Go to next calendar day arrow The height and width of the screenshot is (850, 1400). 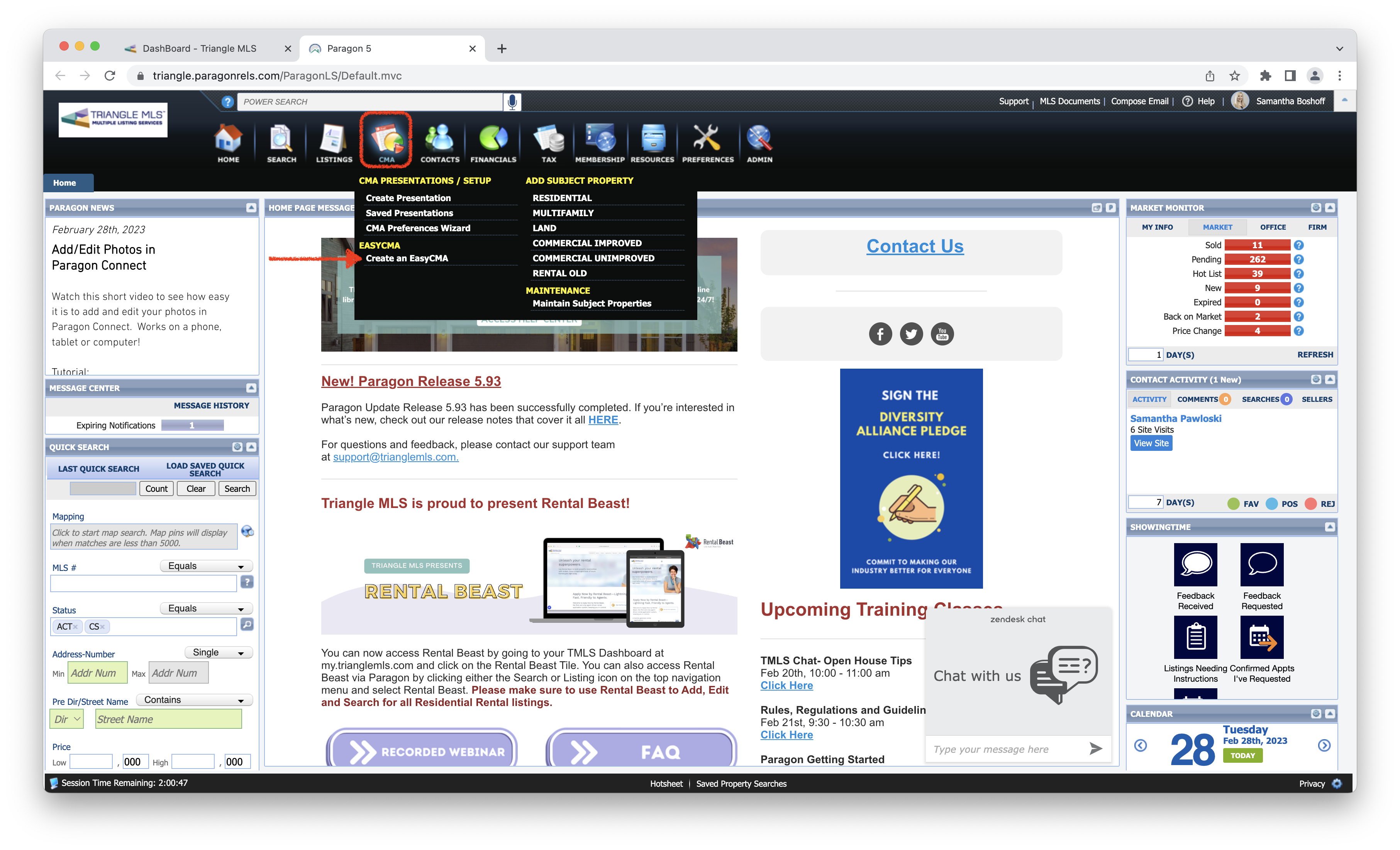1324,745
